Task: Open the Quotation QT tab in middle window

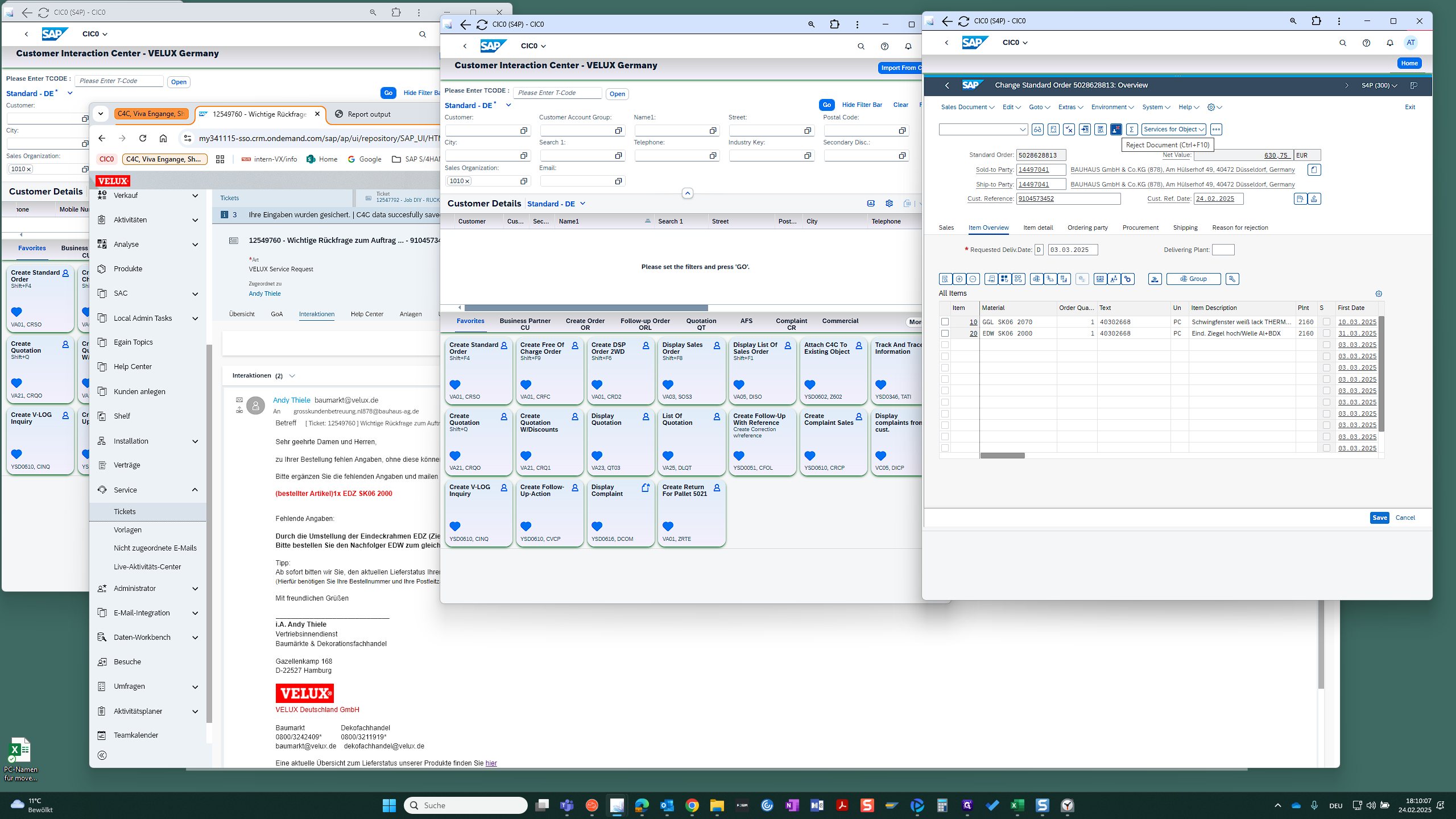Action: click(x=701, y=324)
